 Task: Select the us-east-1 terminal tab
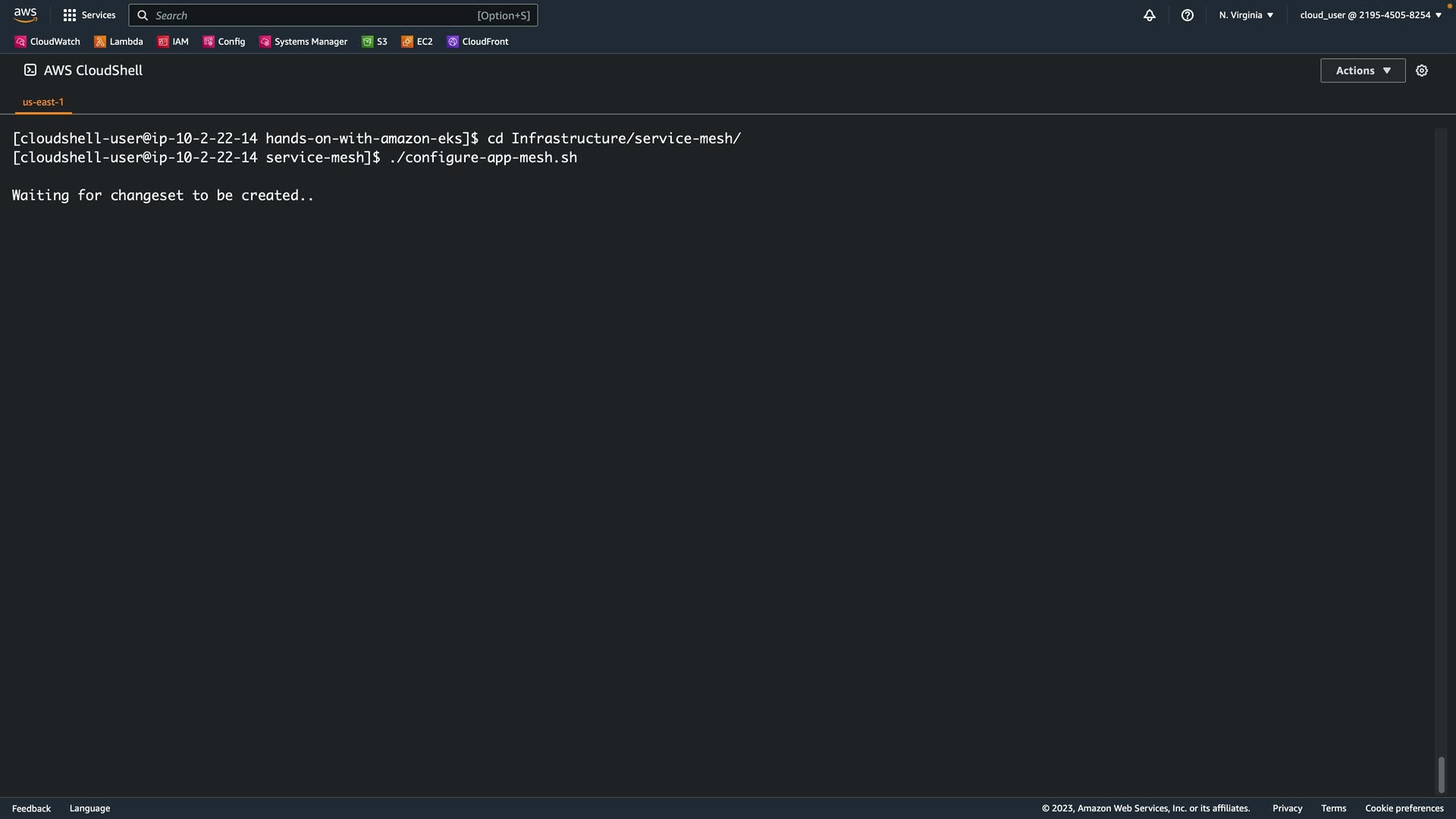(x=43, y=102)
